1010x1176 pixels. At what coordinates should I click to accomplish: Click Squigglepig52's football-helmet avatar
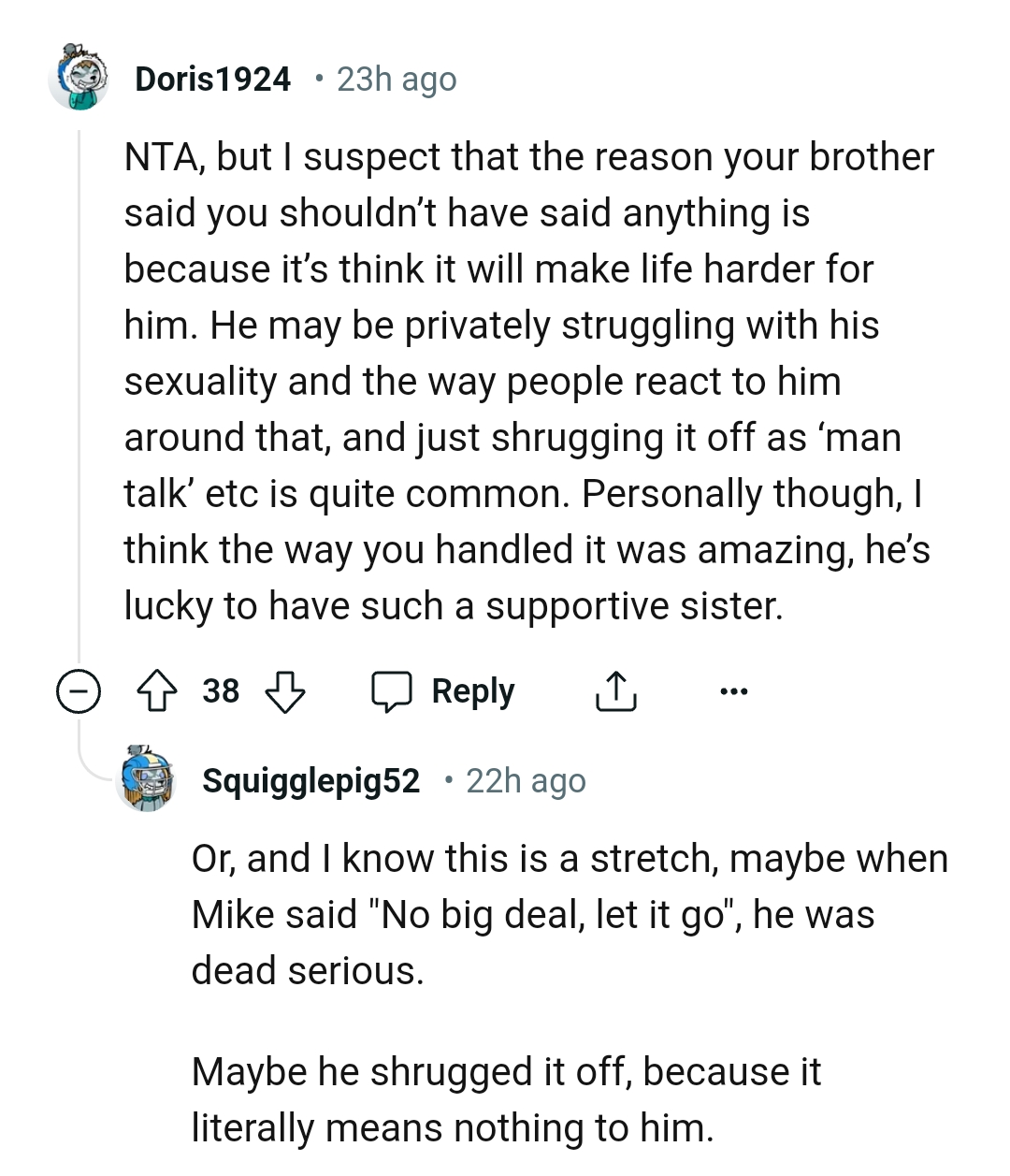pyautogui.click(x=147, y=780)
